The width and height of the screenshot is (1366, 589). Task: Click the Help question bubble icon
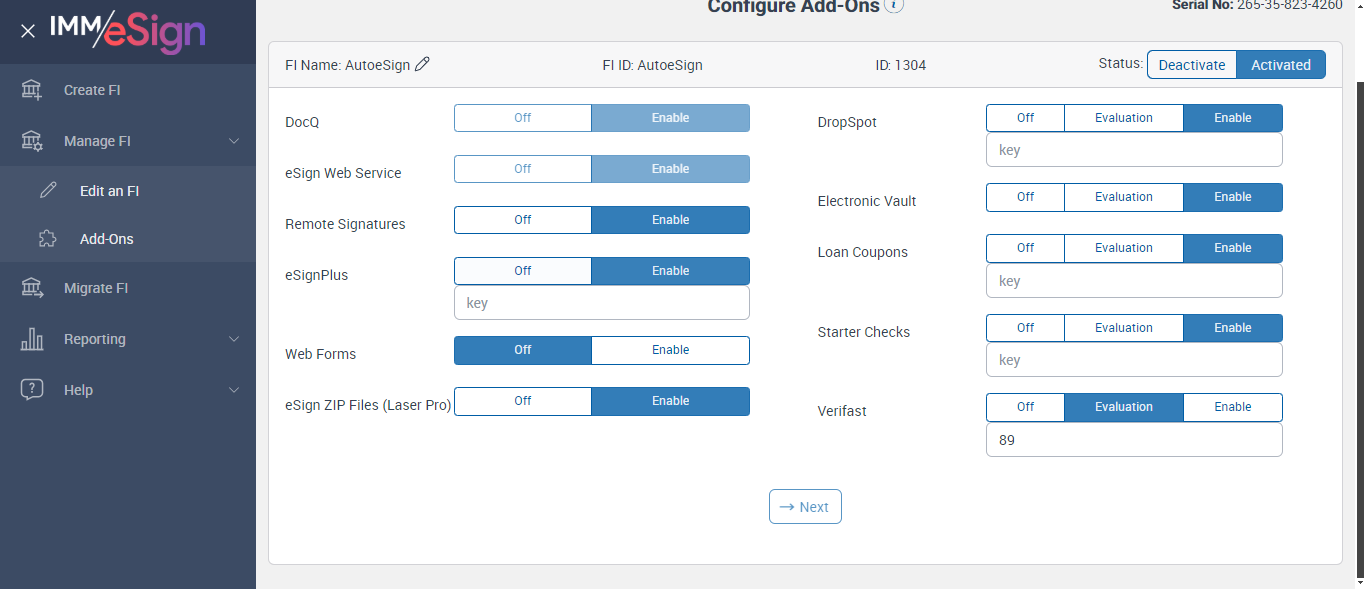32,390
